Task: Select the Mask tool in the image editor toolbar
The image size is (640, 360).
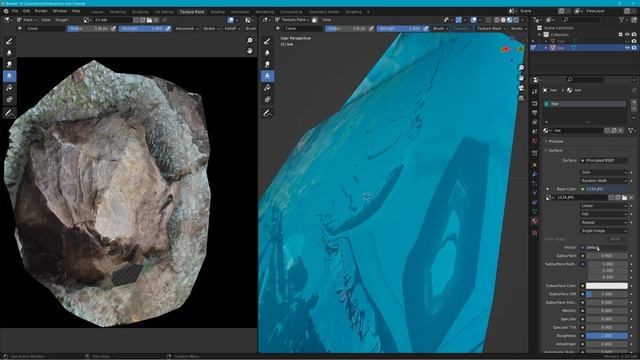Action: tap(9, 100)
